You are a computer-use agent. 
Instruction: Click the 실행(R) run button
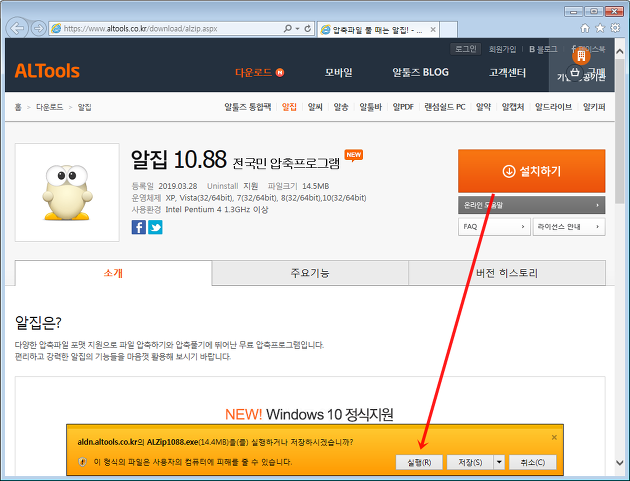click(419, 462)
